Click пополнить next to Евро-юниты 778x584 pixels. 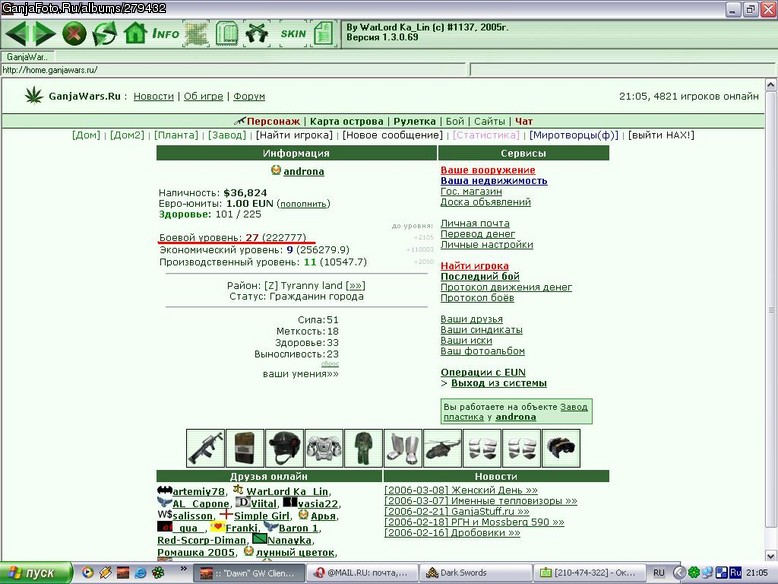[x=303, y=204]
